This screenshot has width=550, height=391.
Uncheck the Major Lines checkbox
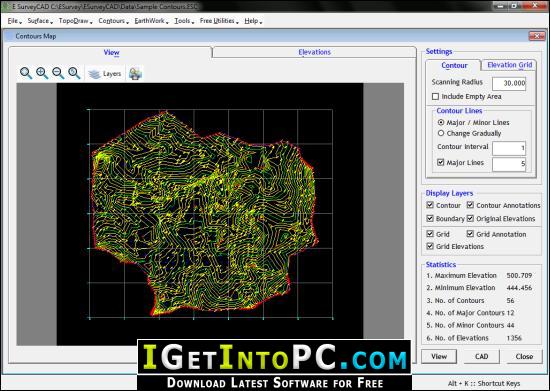441,162
